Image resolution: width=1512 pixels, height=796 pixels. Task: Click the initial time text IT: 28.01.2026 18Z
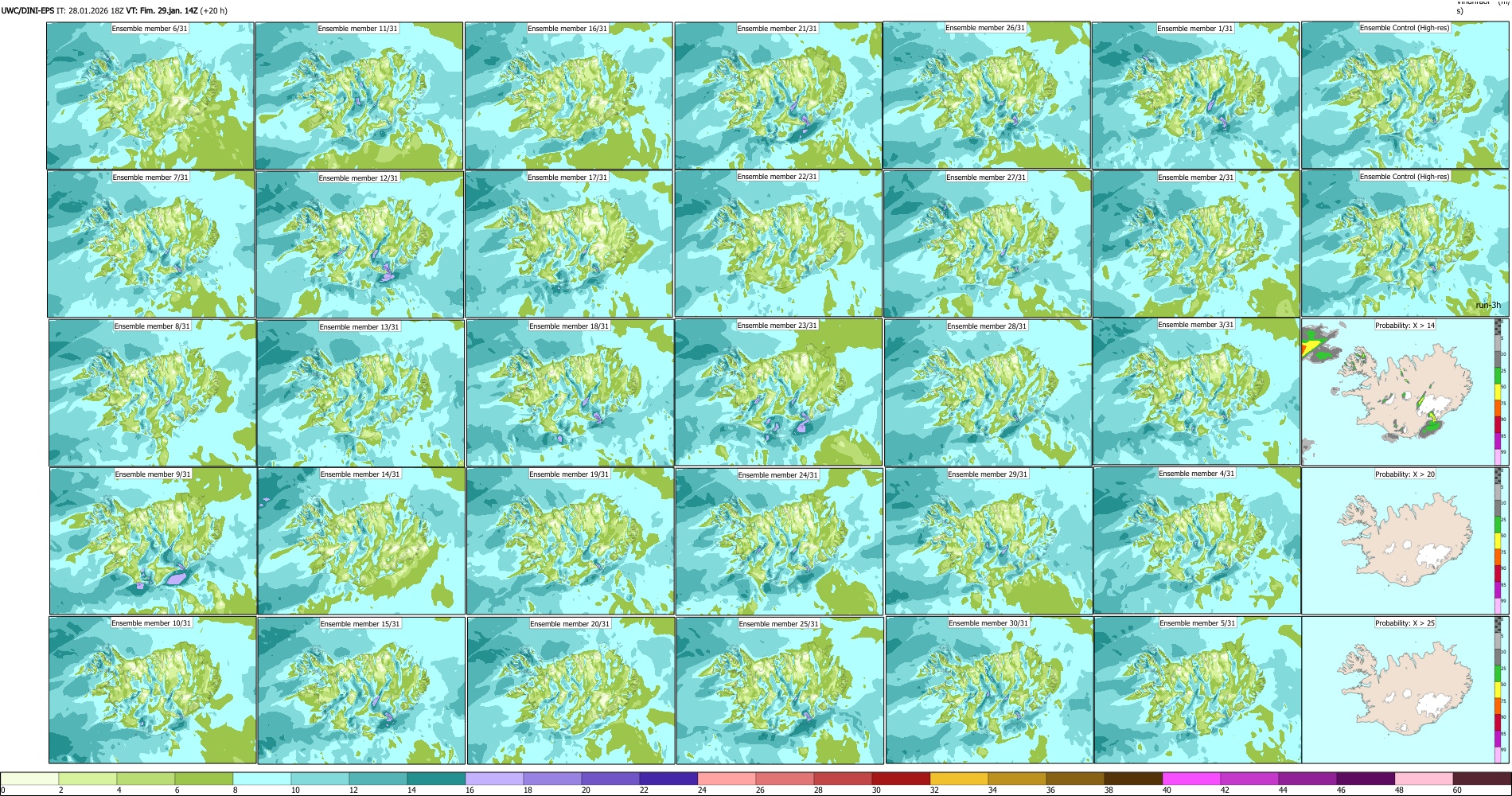(x=90, y=11)
